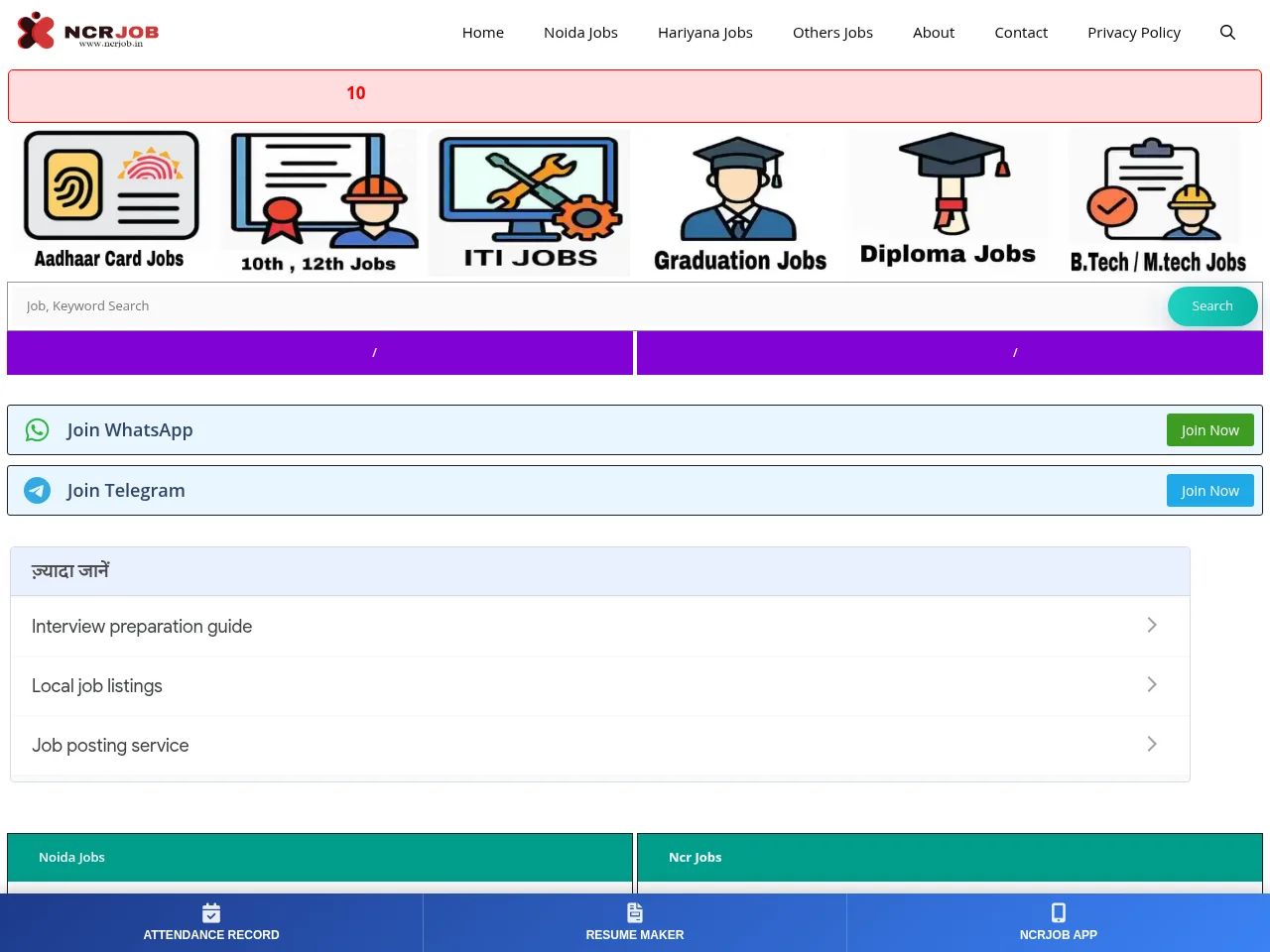Click Job posting service text

pyautogui.click(x=110, y=746)
